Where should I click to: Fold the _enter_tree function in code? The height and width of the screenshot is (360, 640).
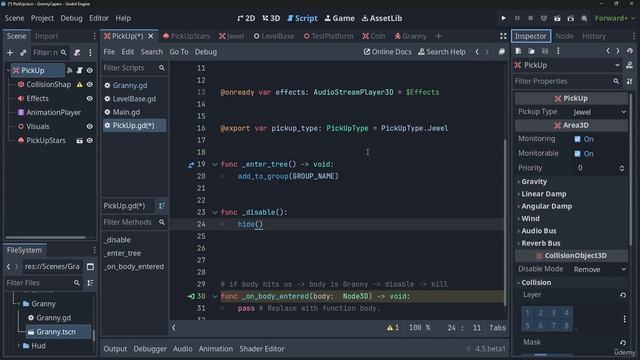point(215,164)
